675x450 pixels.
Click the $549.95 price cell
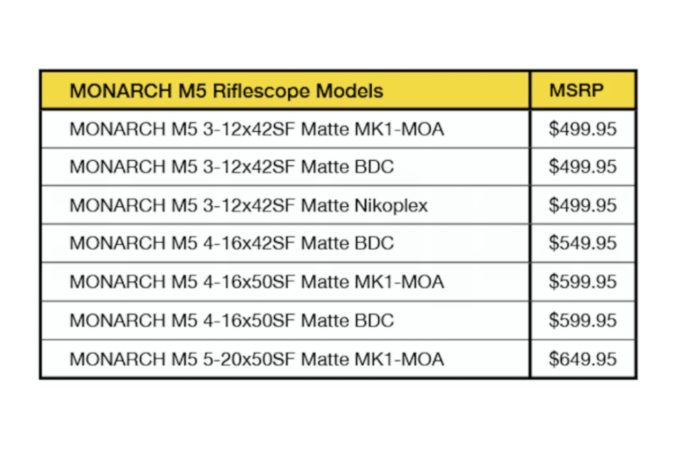[x=582, y=243]
